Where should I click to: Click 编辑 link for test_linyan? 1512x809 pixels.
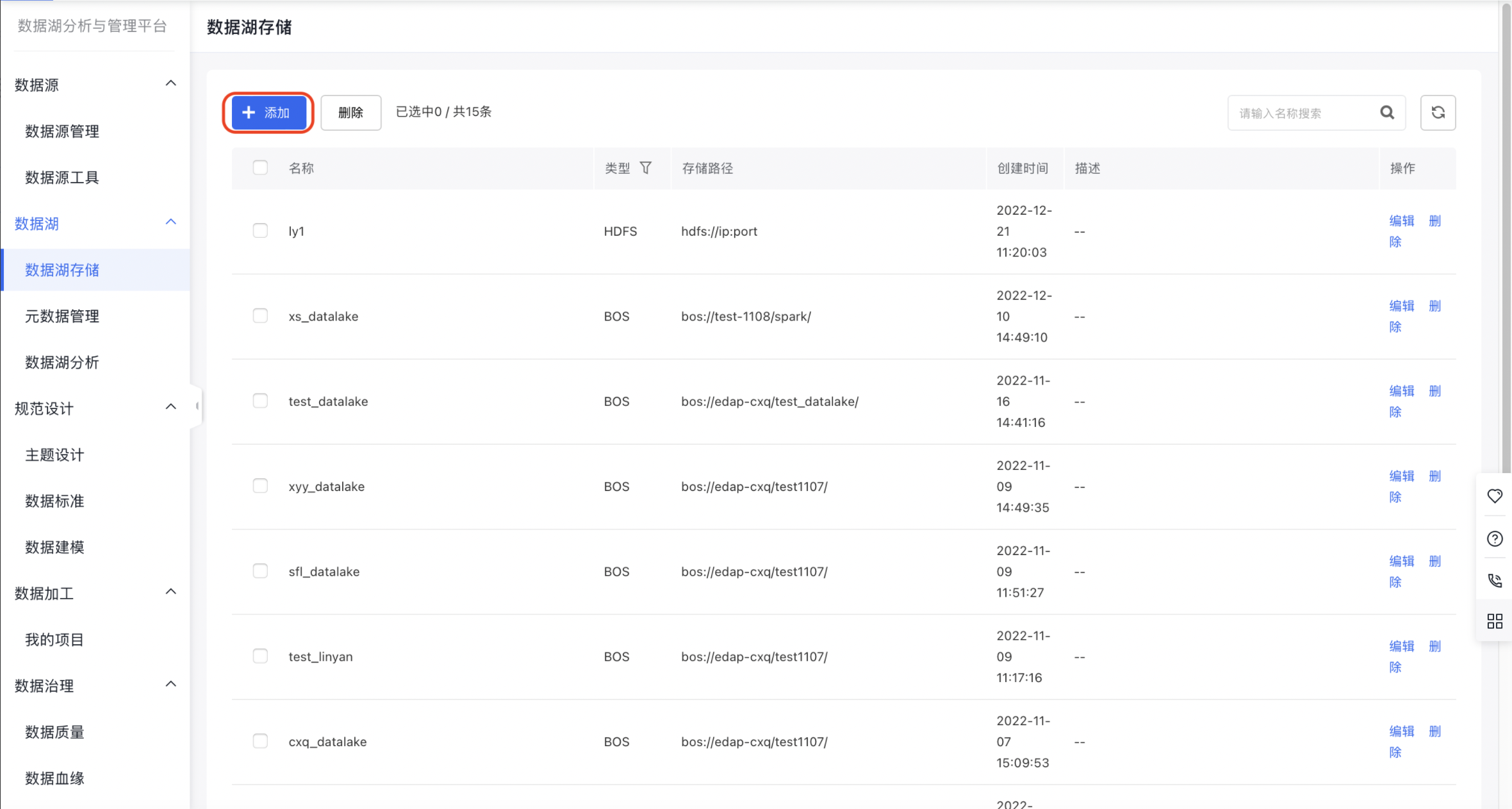click(x=1402, y=646)
